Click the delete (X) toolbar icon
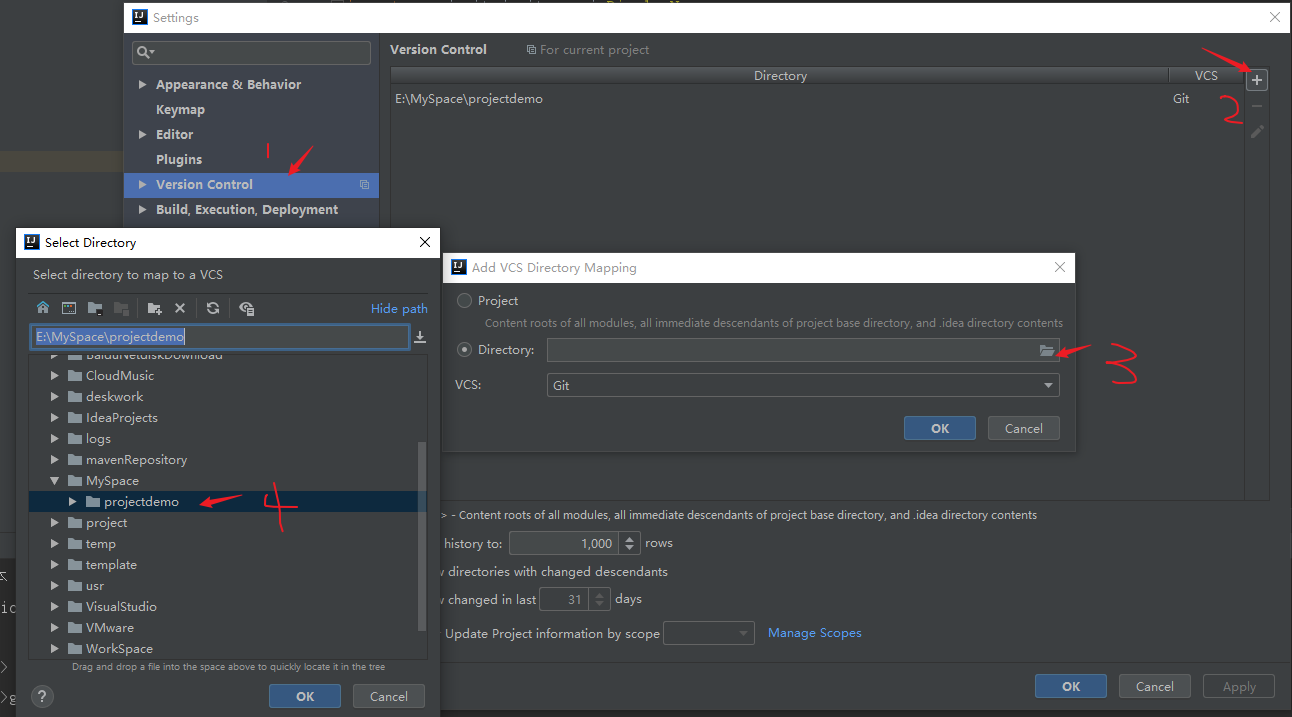Screen dimensions: 1292x717 pos(180,308)
